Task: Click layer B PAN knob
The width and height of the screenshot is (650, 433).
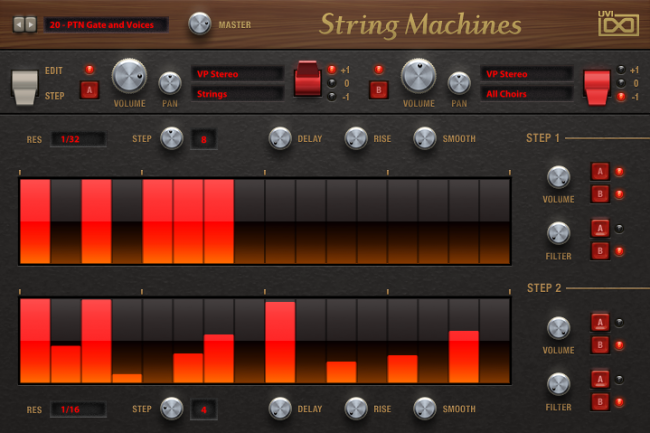Action: point(459,83)
